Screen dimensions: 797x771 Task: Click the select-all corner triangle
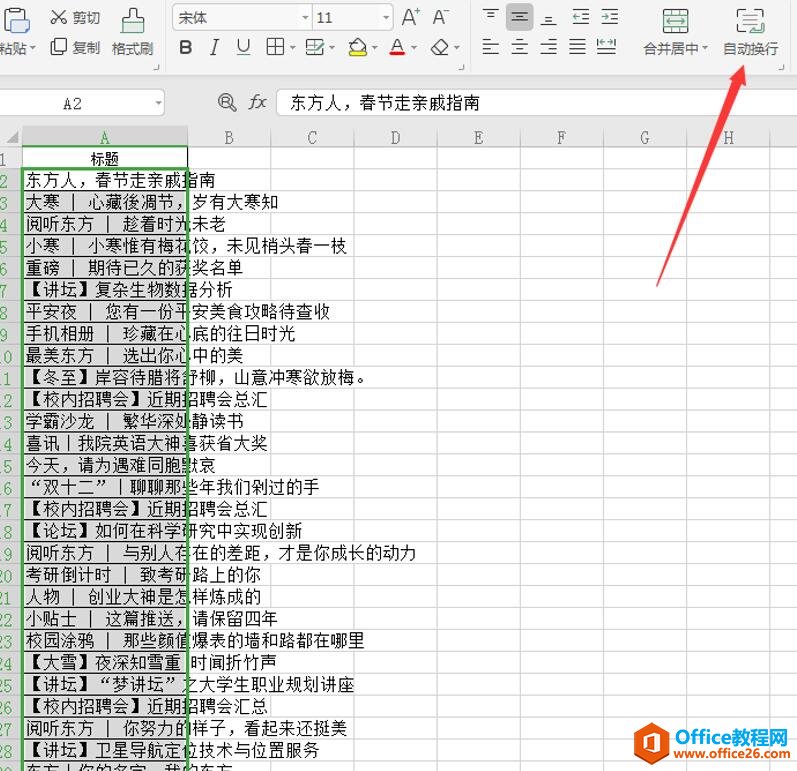click(13, 137)
